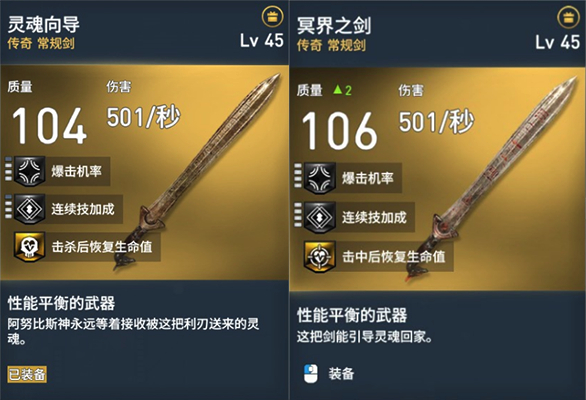The width and height of the screenshot is (586, 400).
Task: Click the combo bonus icon on 灵魂向导
Action: tap(30, 209)
